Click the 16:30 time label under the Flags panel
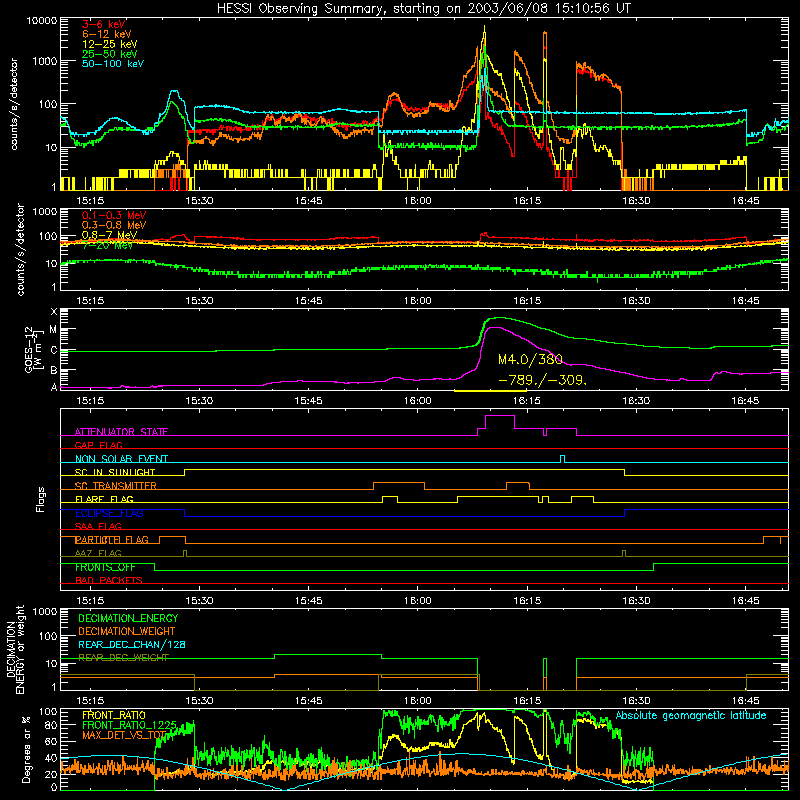This screenshot has width=800, height=800. (x=636, y=601)
